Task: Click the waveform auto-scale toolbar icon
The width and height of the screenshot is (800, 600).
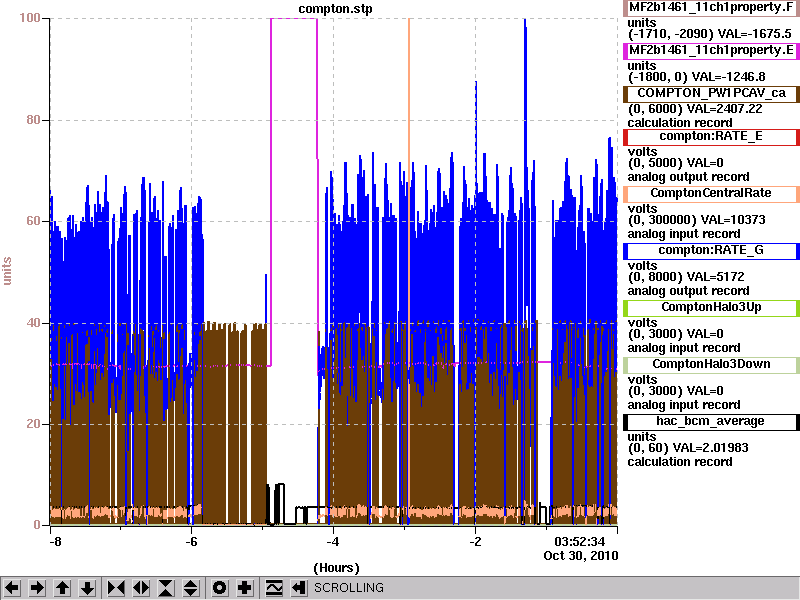Action: tap(274, 588)
